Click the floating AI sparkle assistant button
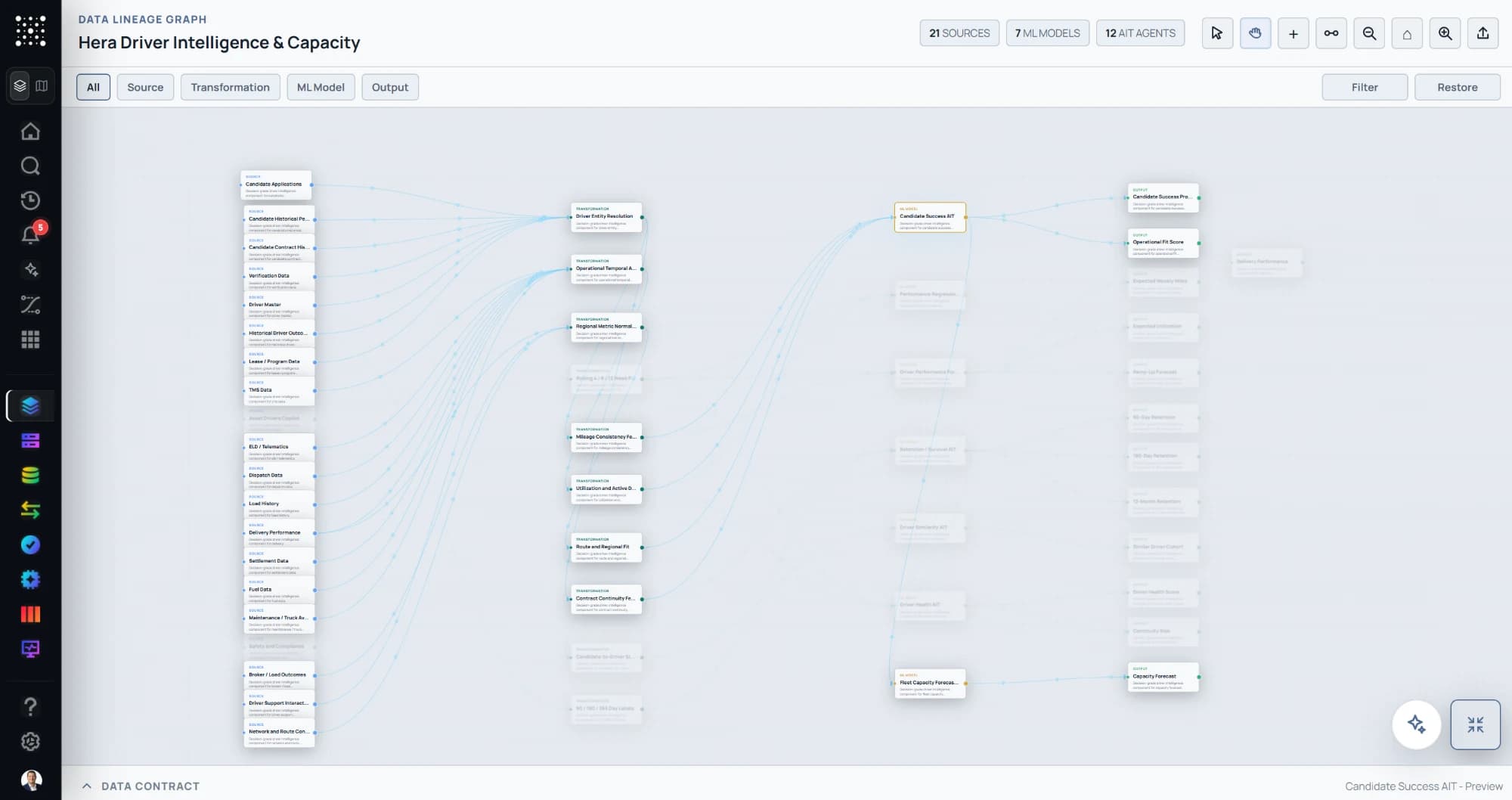This screenshot has width=1512, height=800. click(1416, 724)
